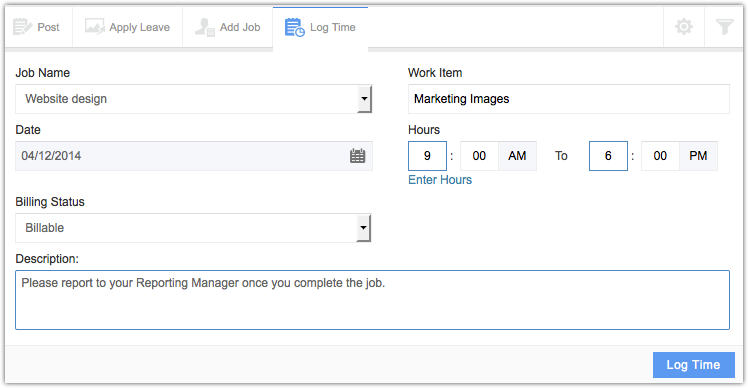Open the Website design combo box
This screenshot has height=388, width=748.
click(193, 99)
